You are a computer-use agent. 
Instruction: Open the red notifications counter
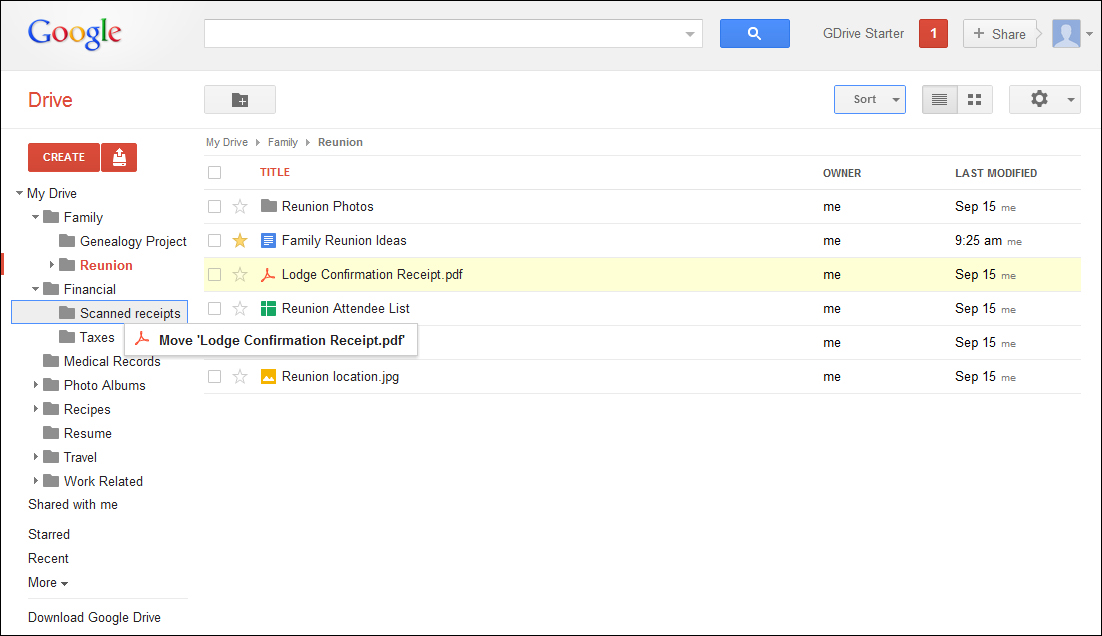(933, 34)
